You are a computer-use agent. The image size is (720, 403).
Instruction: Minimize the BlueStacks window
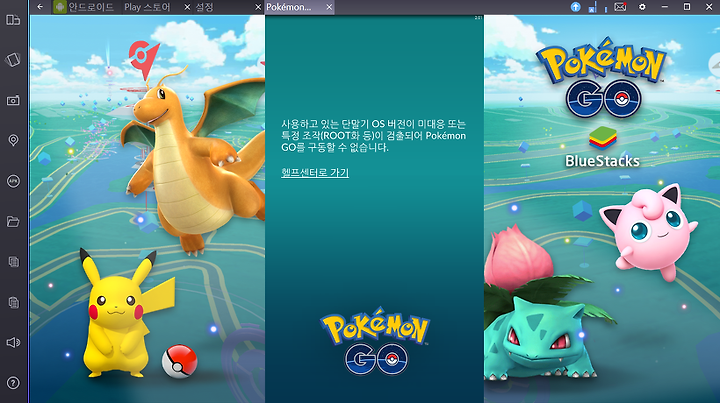664,7
